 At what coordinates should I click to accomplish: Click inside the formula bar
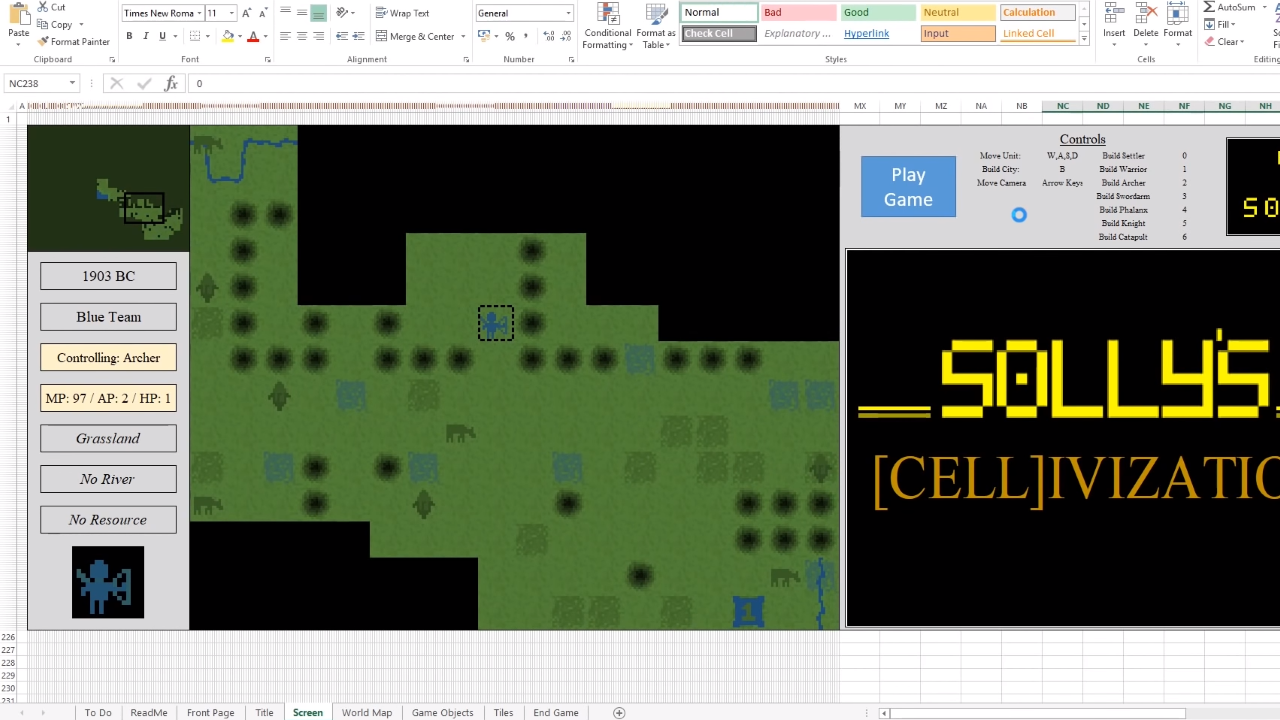click(400, 83)
